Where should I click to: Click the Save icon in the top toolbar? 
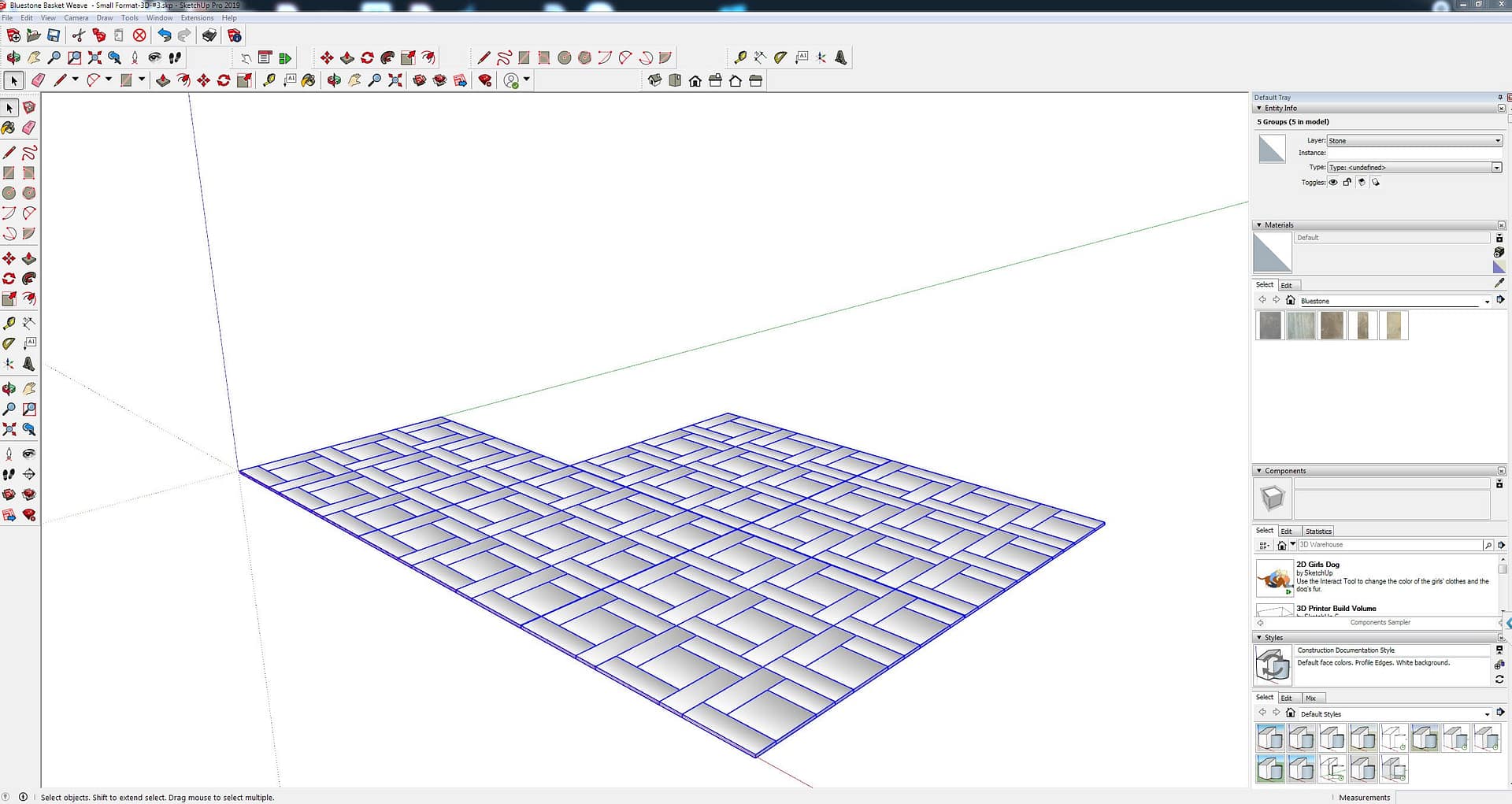(x=54, y=35)
